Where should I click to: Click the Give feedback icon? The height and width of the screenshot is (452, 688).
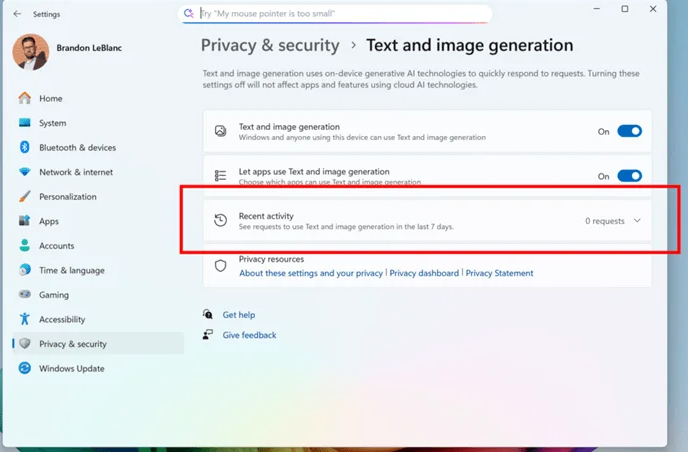click(x=208, y=335)
